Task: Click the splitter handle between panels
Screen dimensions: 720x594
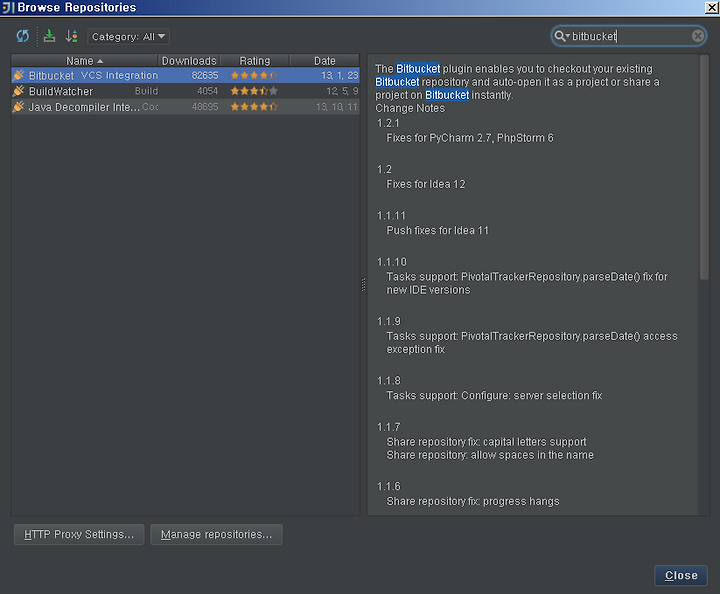Action: pos(363,285)
